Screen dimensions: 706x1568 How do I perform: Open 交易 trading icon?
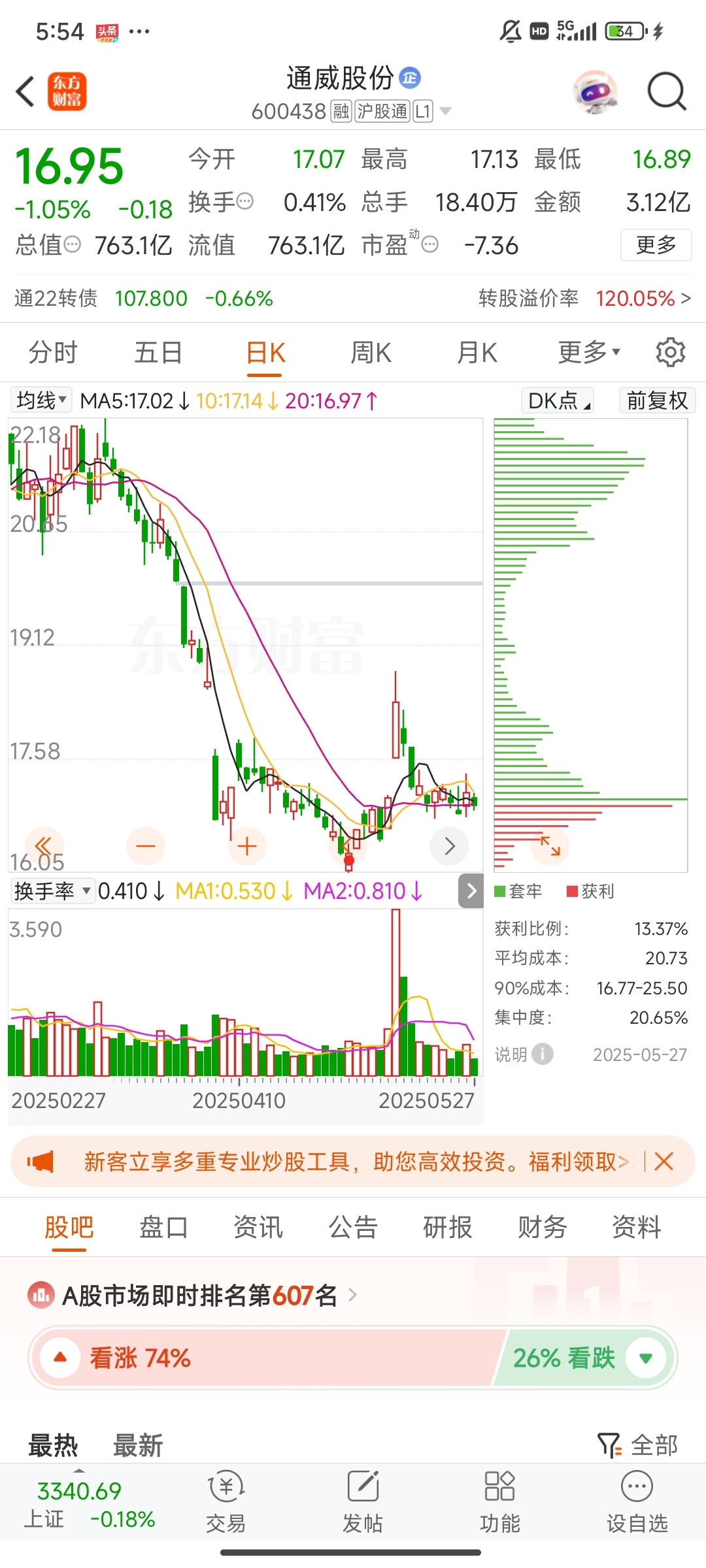click(x=226, y=1487)
